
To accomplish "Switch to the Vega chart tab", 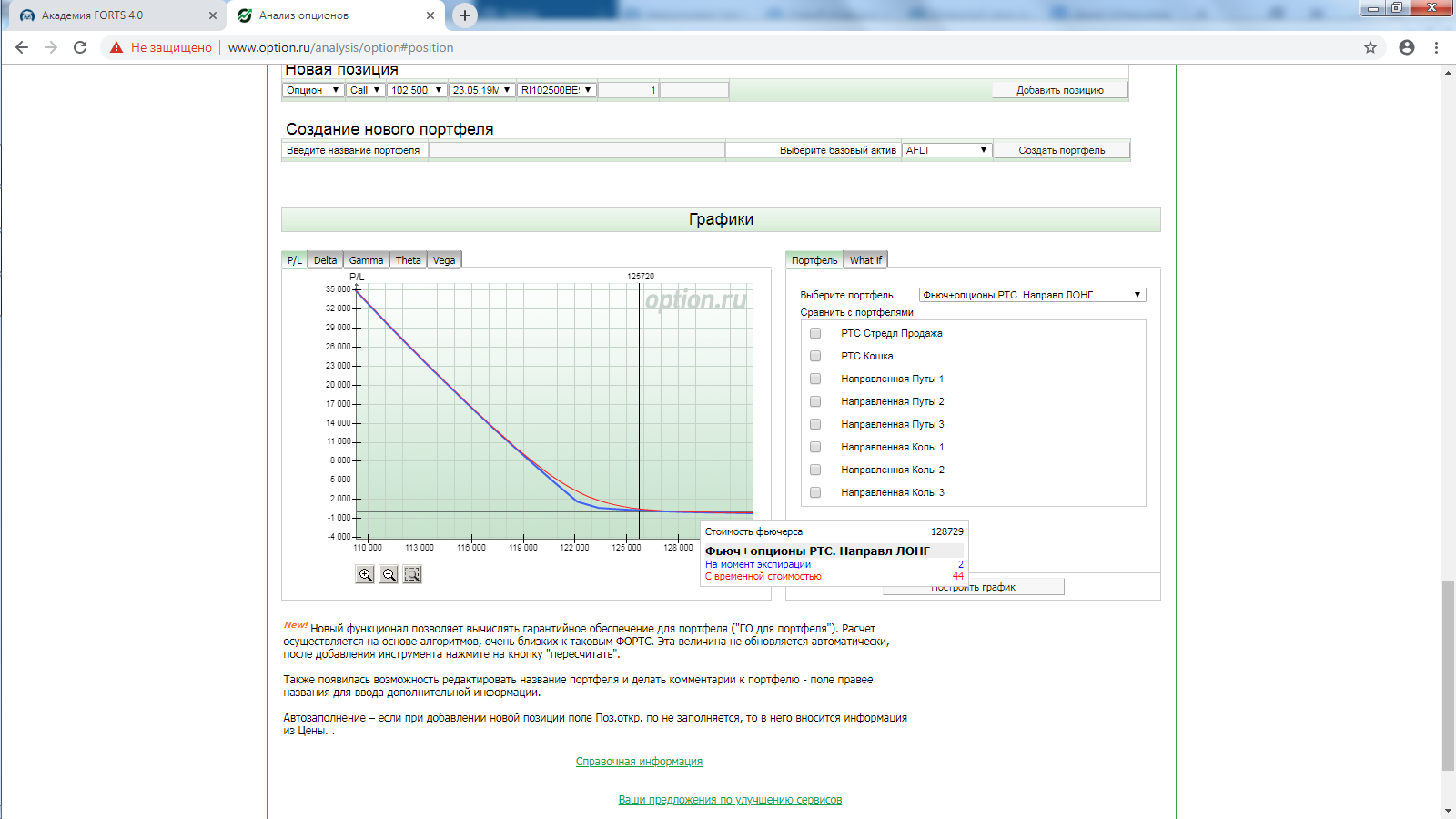I will pos(444,260).
